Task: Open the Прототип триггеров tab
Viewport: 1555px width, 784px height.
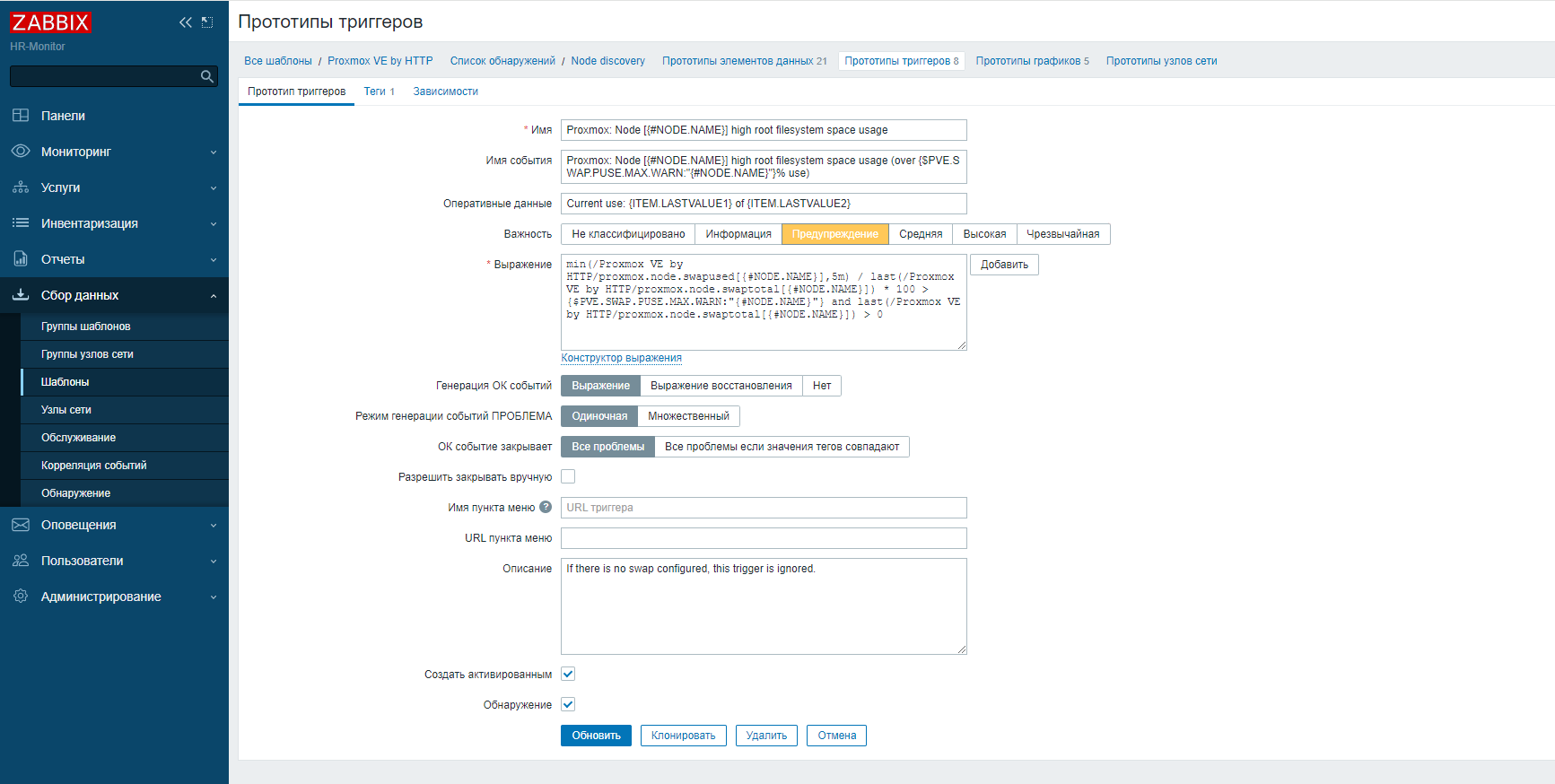Action: tap(296, 91)
